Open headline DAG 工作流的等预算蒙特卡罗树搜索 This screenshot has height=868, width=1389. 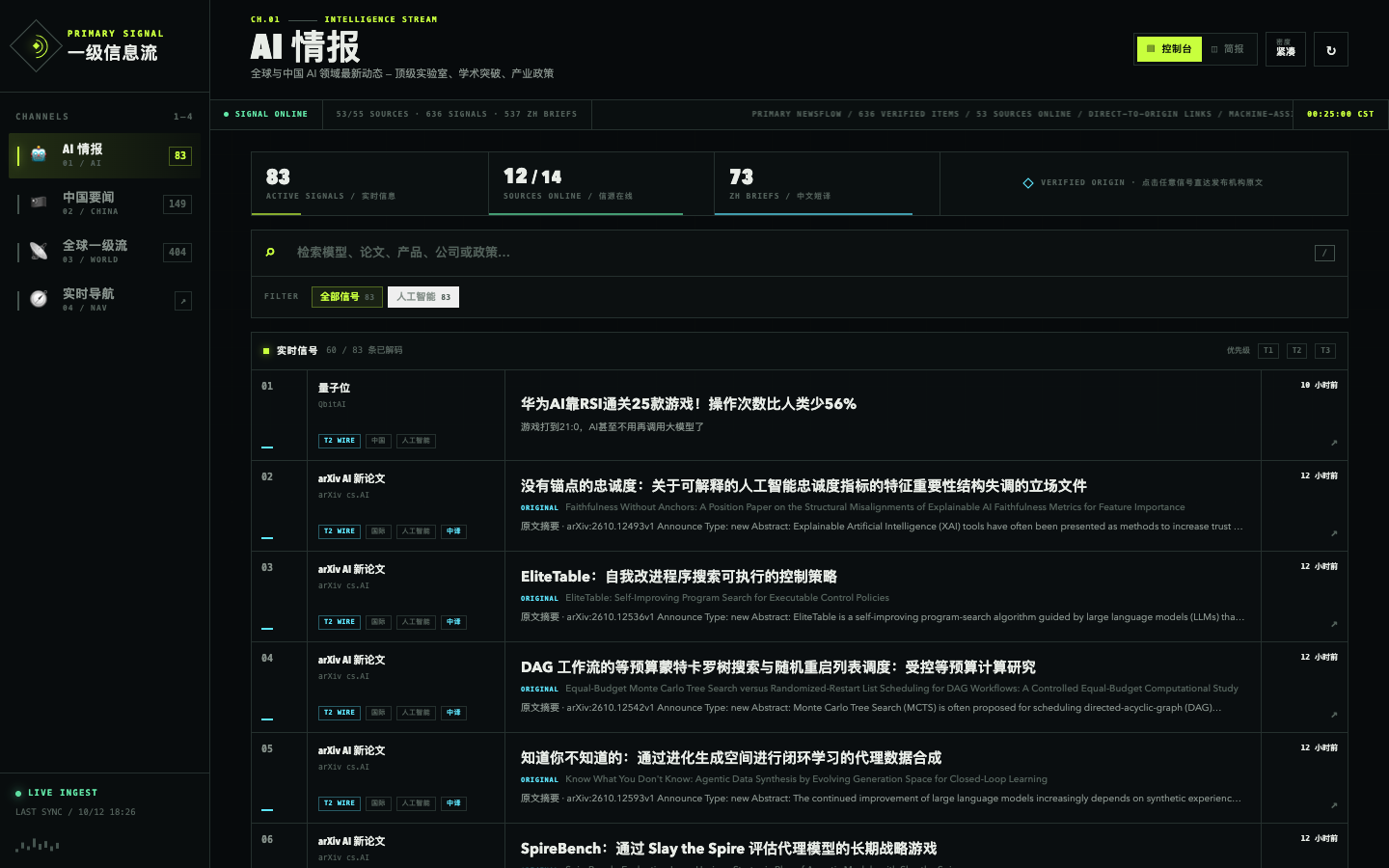click(778, 667)
